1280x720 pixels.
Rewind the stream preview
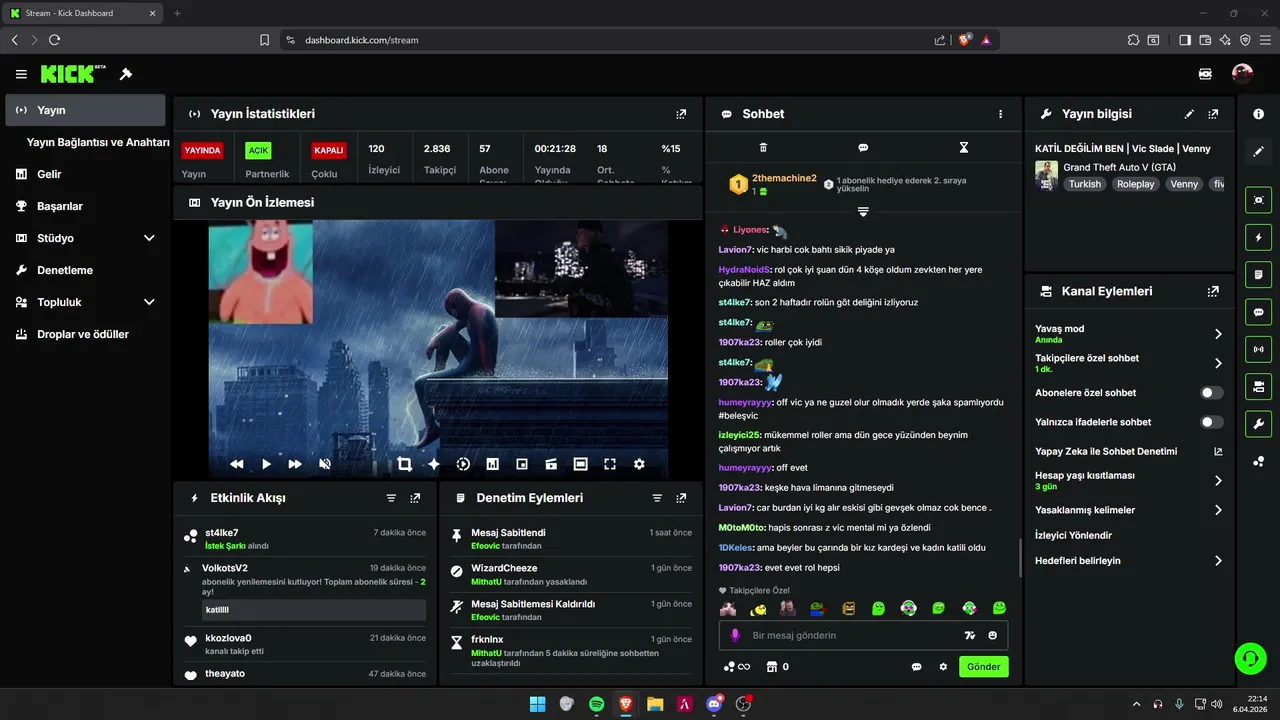[x=237, y=464]
